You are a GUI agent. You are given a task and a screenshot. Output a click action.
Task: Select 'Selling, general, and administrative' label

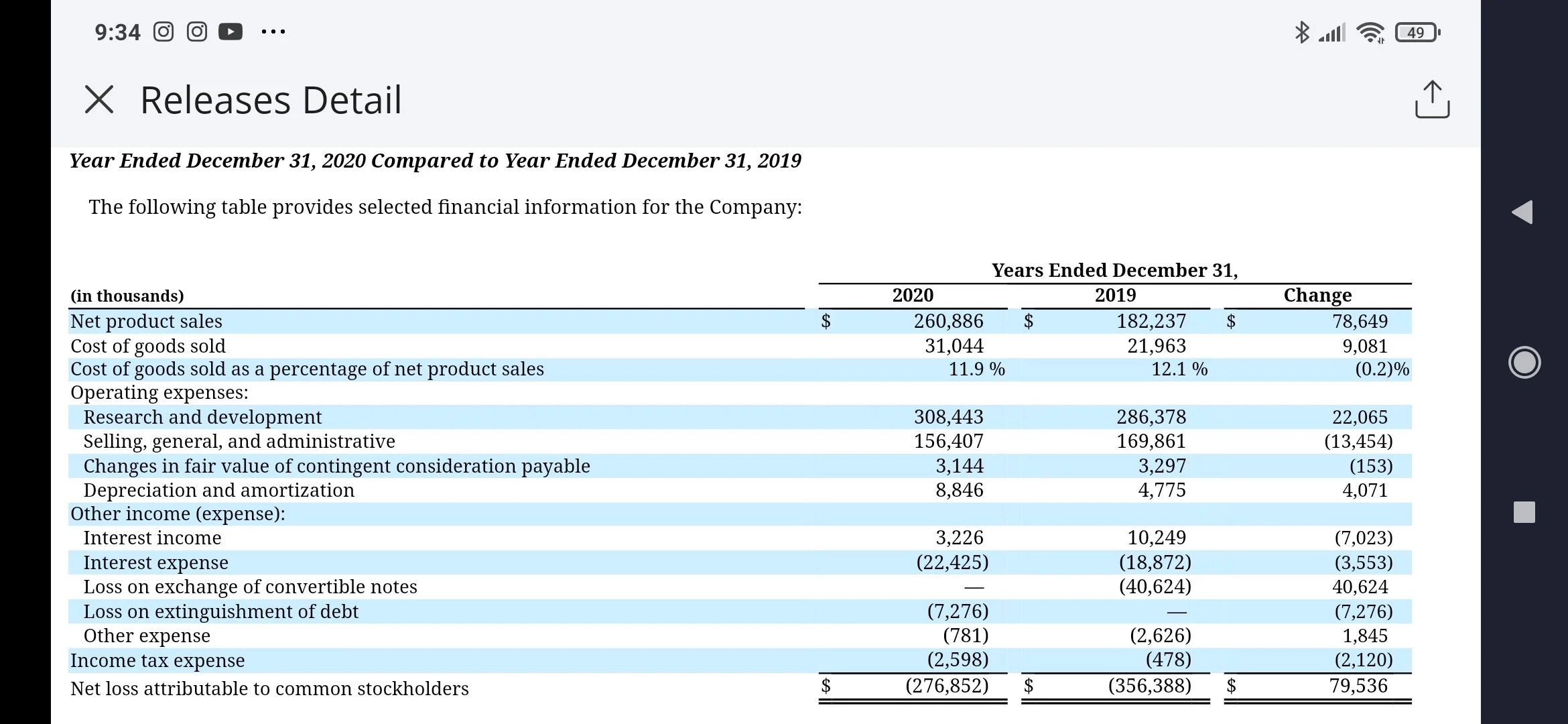(x=239, y=441)
